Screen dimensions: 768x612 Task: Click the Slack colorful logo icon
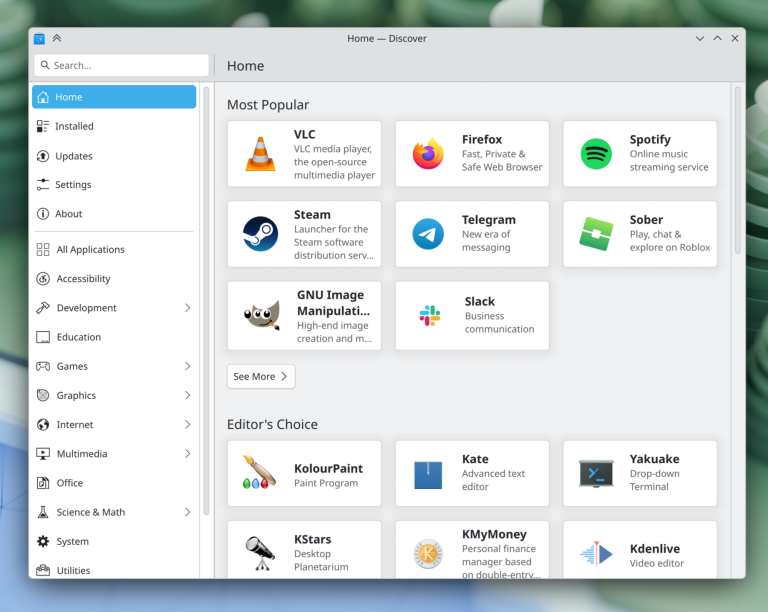[x=430, y=315]
